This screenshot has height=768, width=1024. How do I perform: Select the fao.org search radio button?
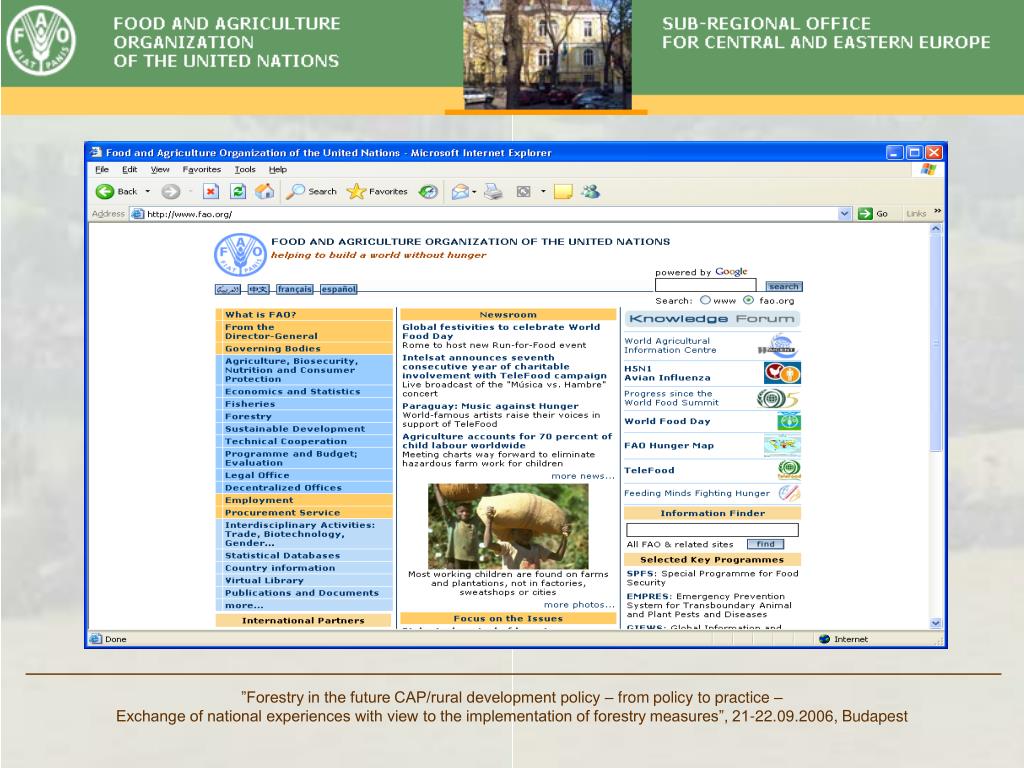point(748,300)
